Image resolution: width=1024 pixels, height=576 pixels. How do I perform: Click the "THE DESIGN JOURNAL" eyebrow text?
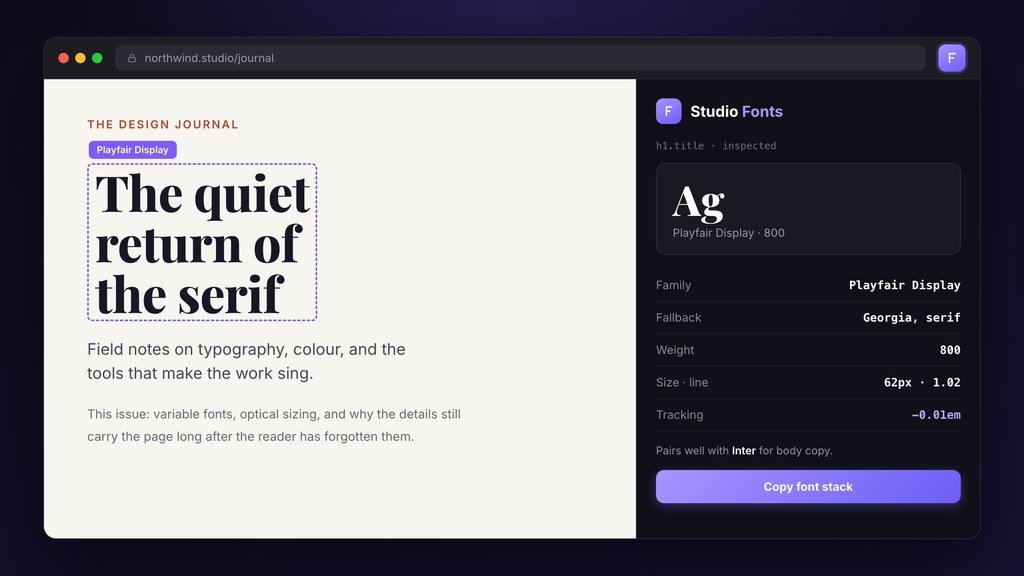(163, 124)
